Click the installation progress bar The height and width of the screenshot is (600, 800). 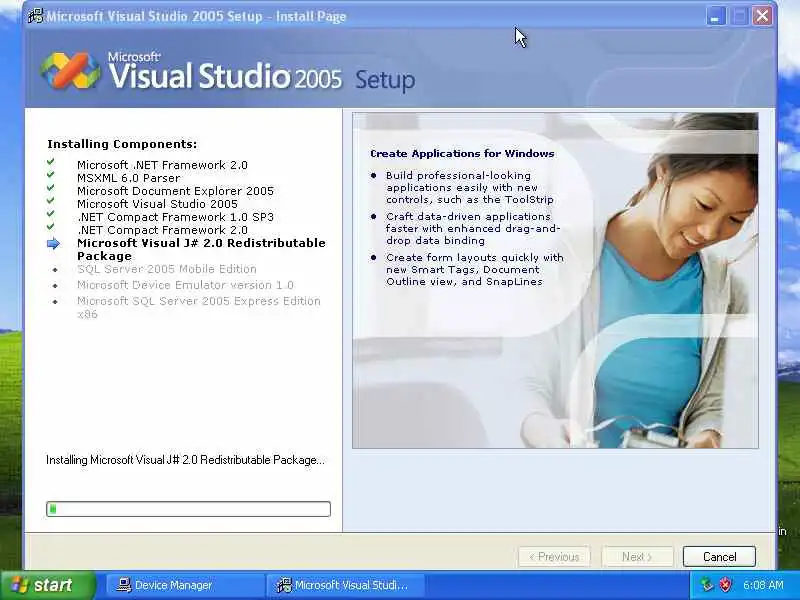[188, 509]
